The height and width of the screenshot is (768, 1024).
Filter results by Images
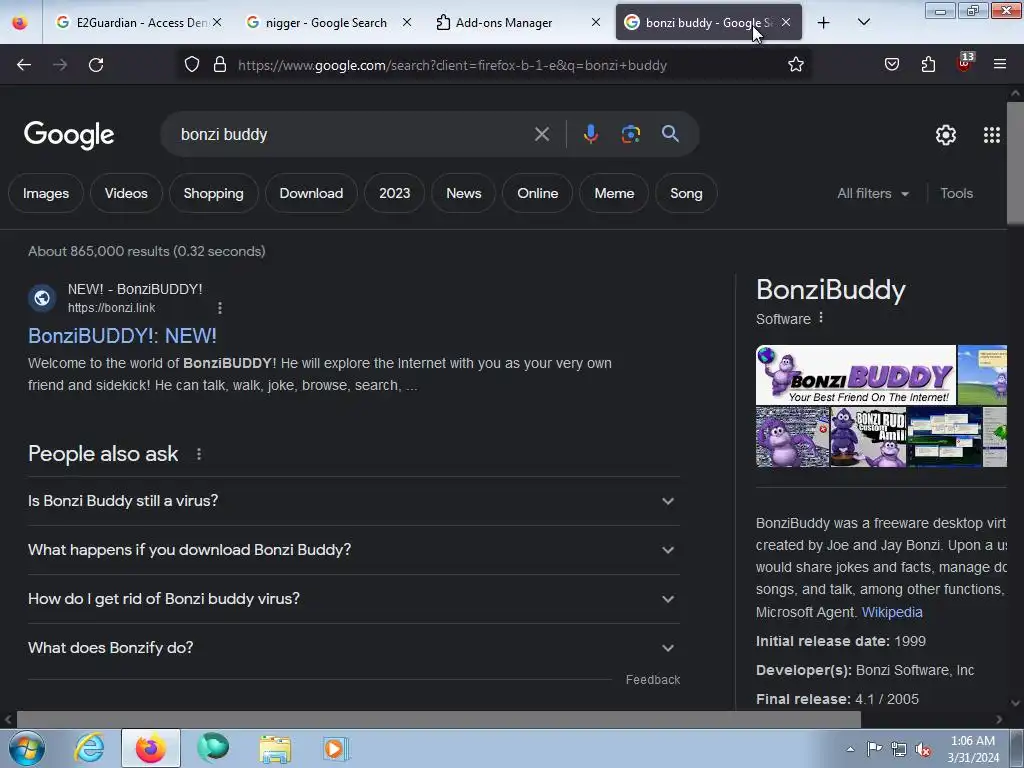(x=46, y=193)
